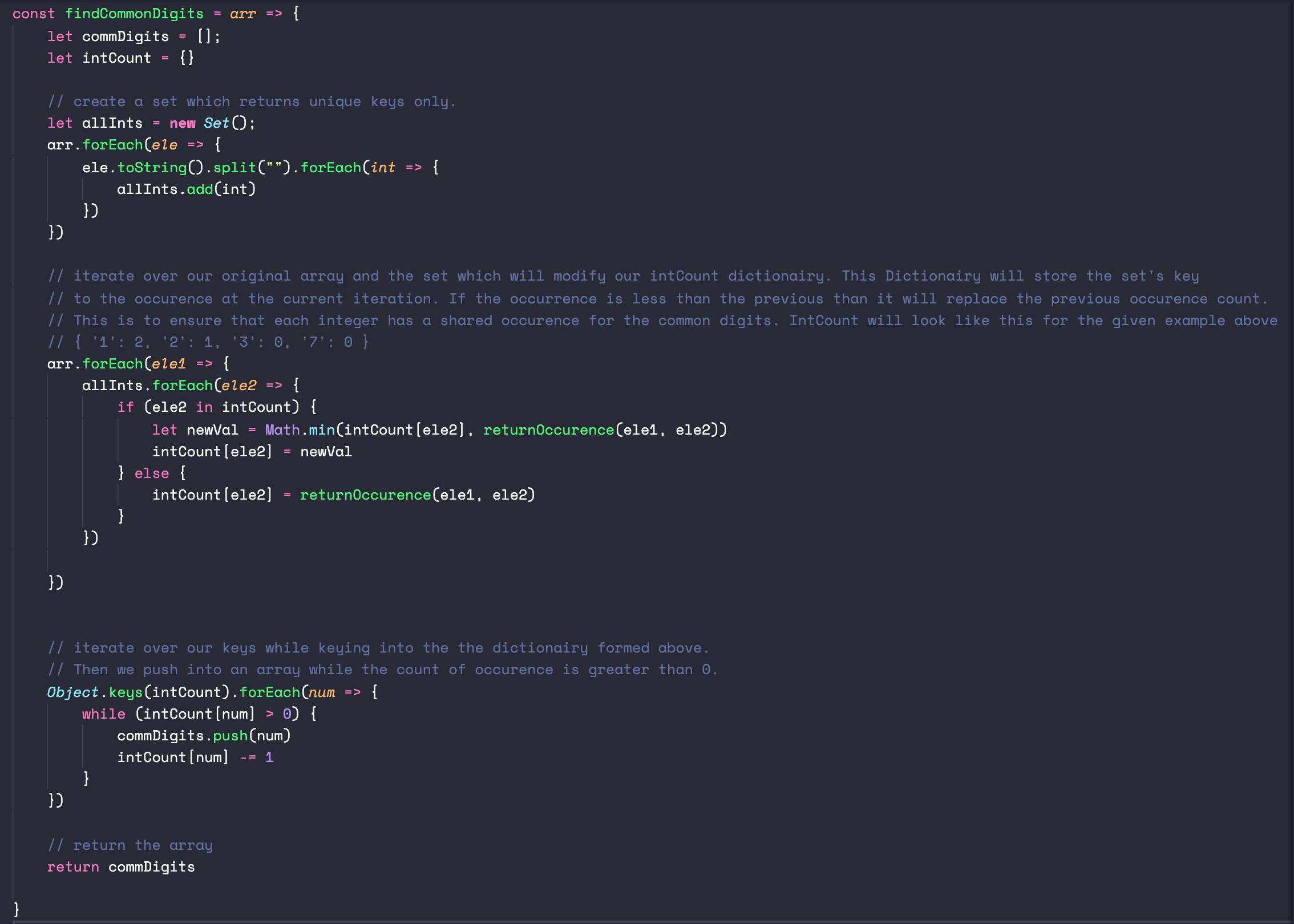Click the 'commDigits.push(num)' statement
Image resolution: width=1294 pixels, height=924 pixels.
point(204,736)
